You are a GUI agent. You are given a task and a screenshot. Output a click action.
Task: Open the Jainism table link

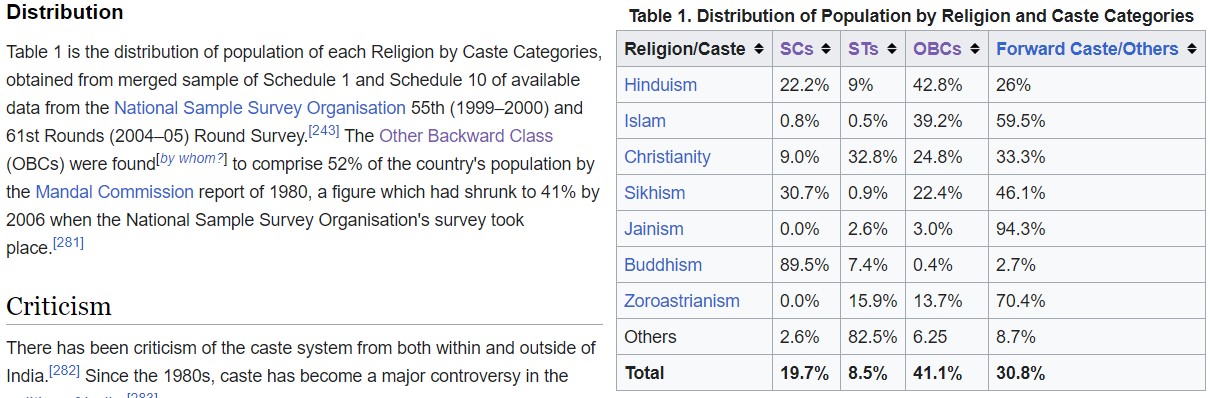click(653, 229)
